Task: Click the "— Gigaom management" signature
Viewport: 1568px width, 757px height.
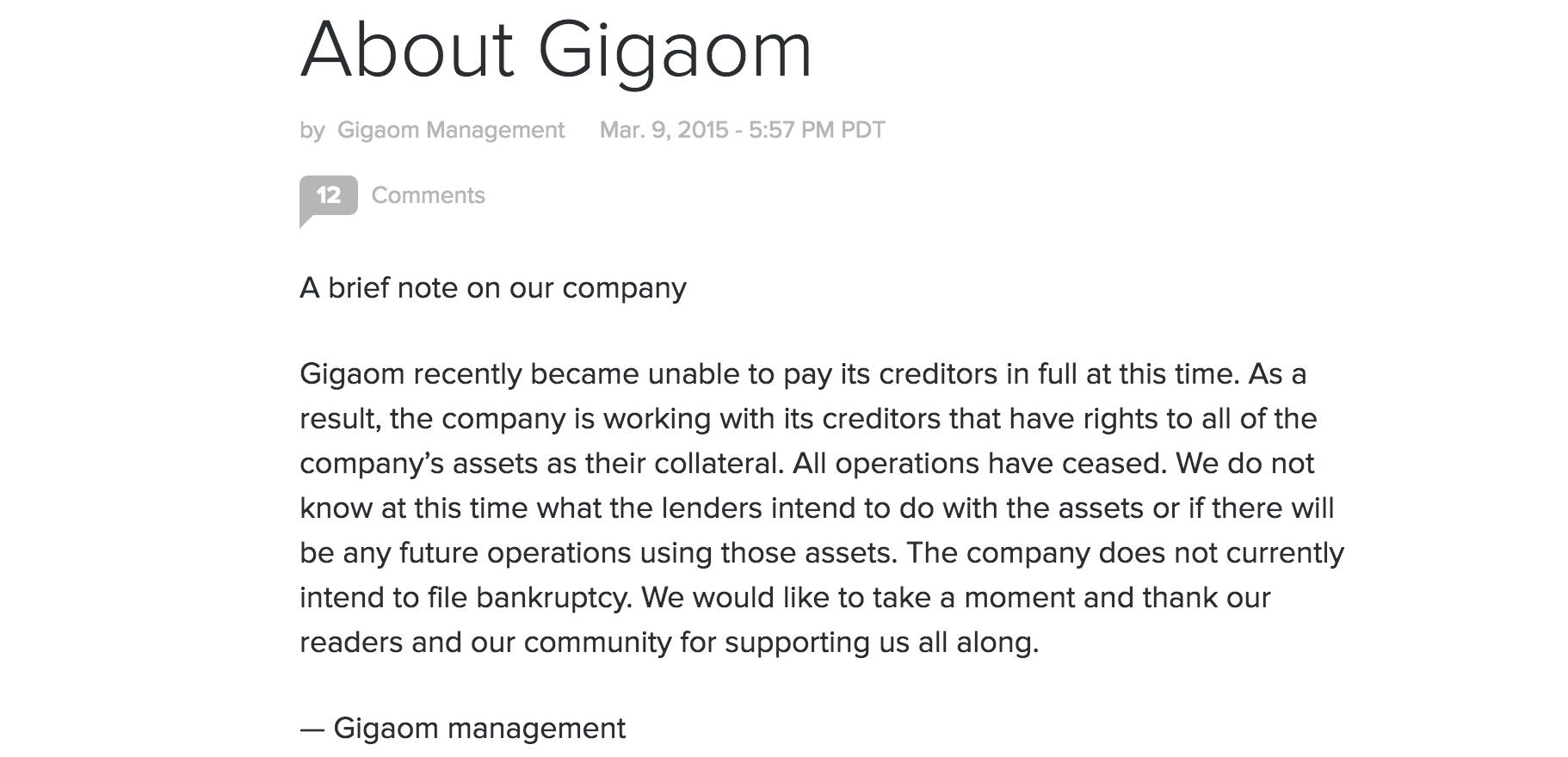Action: pyautogui.click(x=463, y=729)
